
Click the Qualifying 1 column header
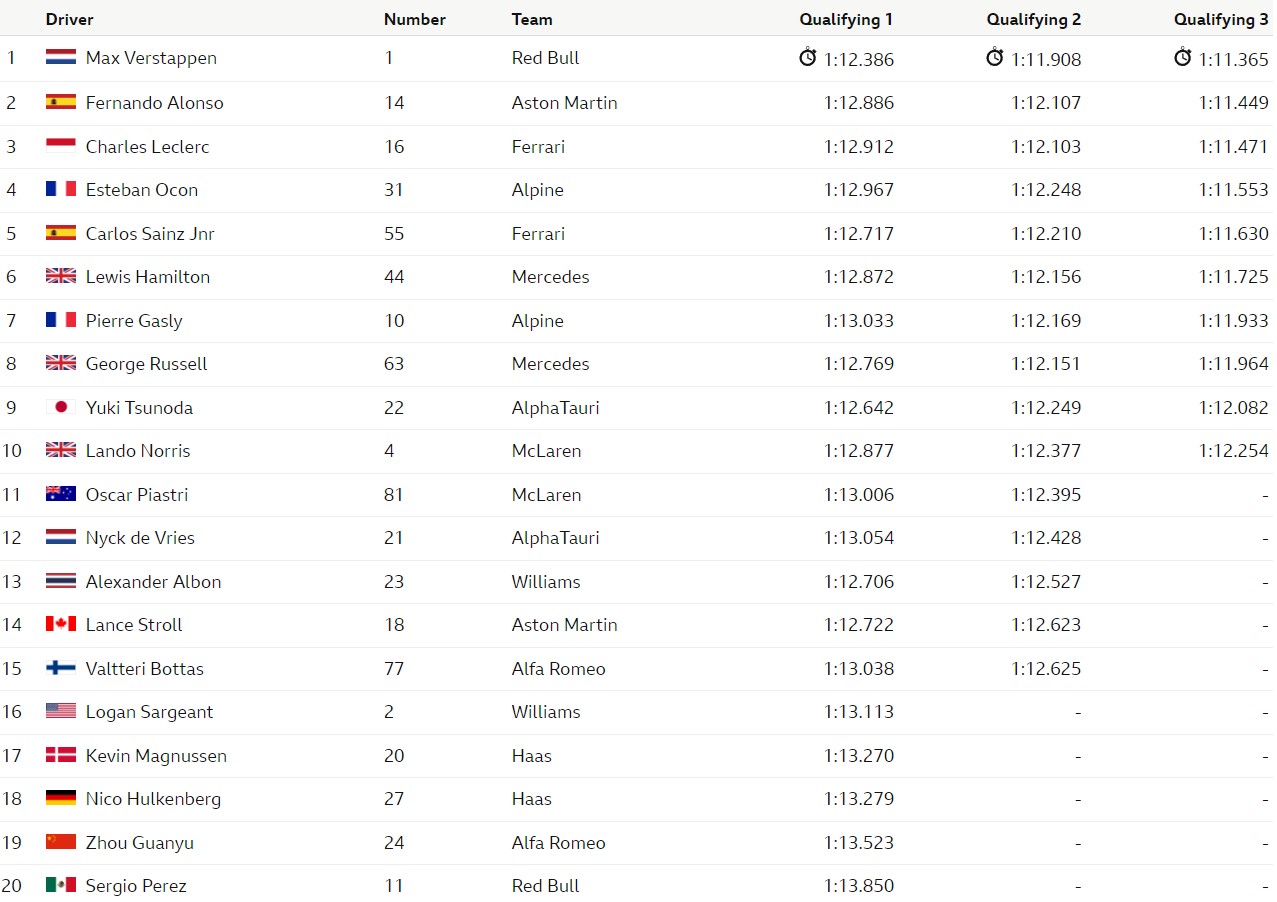point(846,19)
